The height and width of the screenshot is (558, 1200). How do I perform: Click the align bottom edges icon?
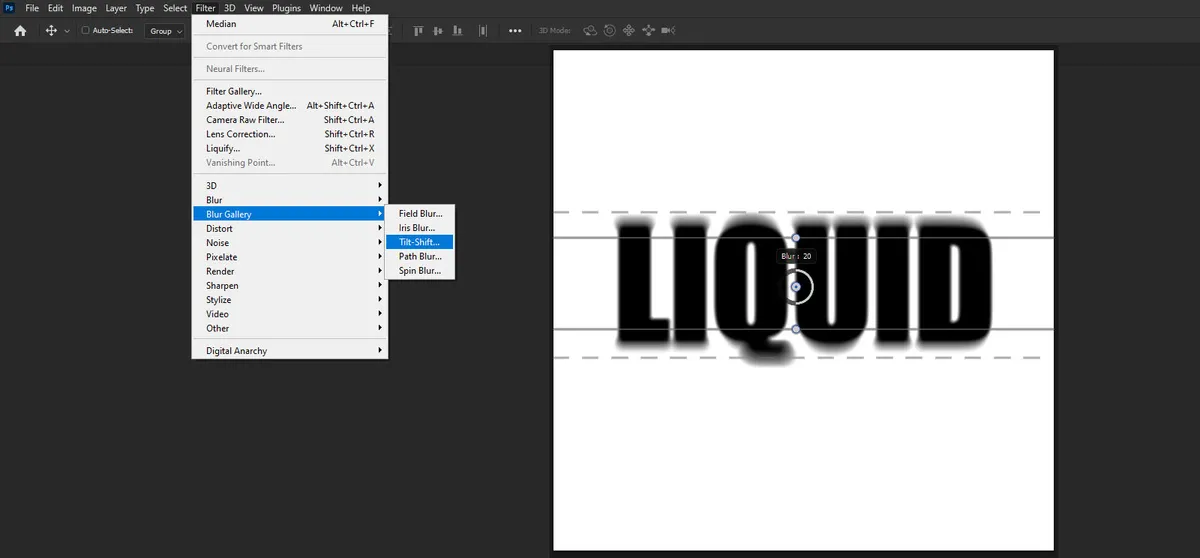point(458,31)
